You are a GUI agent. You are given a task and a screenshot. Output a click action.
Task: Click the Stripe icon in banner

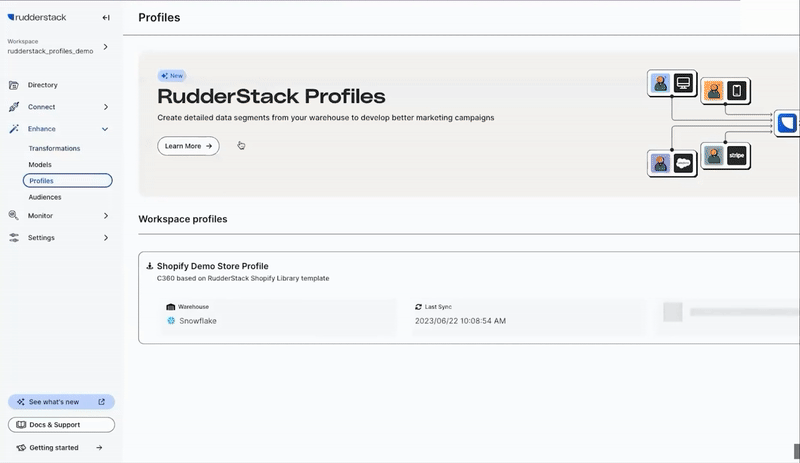click(737, 156)
